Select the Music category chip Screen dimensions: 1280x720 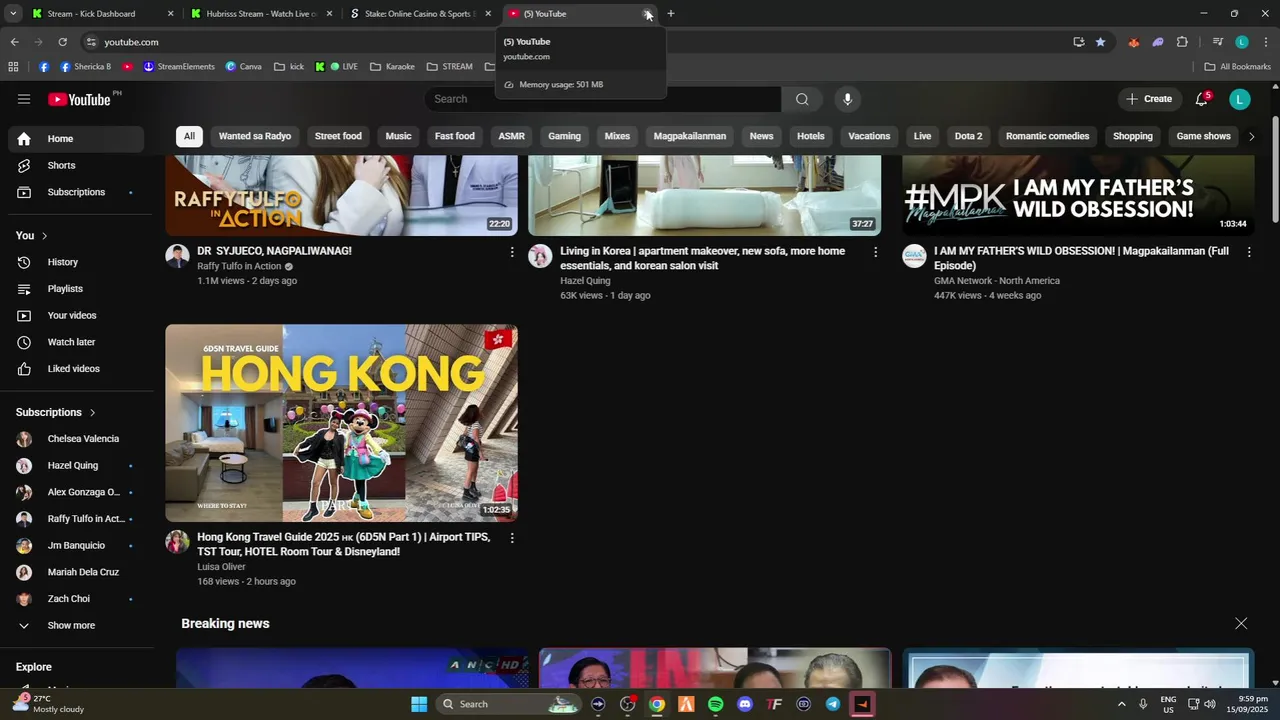point(398,136)
